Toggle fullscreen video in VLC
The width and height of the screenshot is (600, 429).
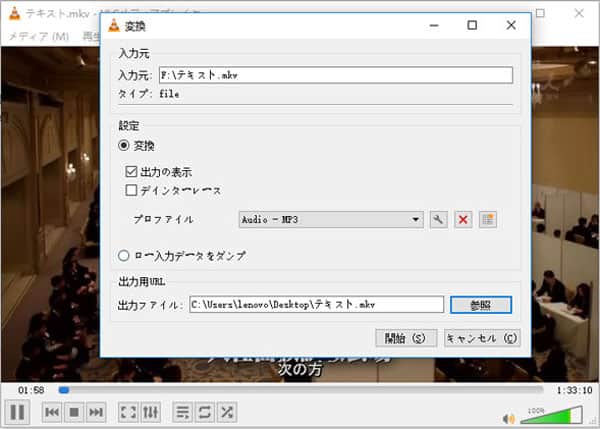(128, 412)
